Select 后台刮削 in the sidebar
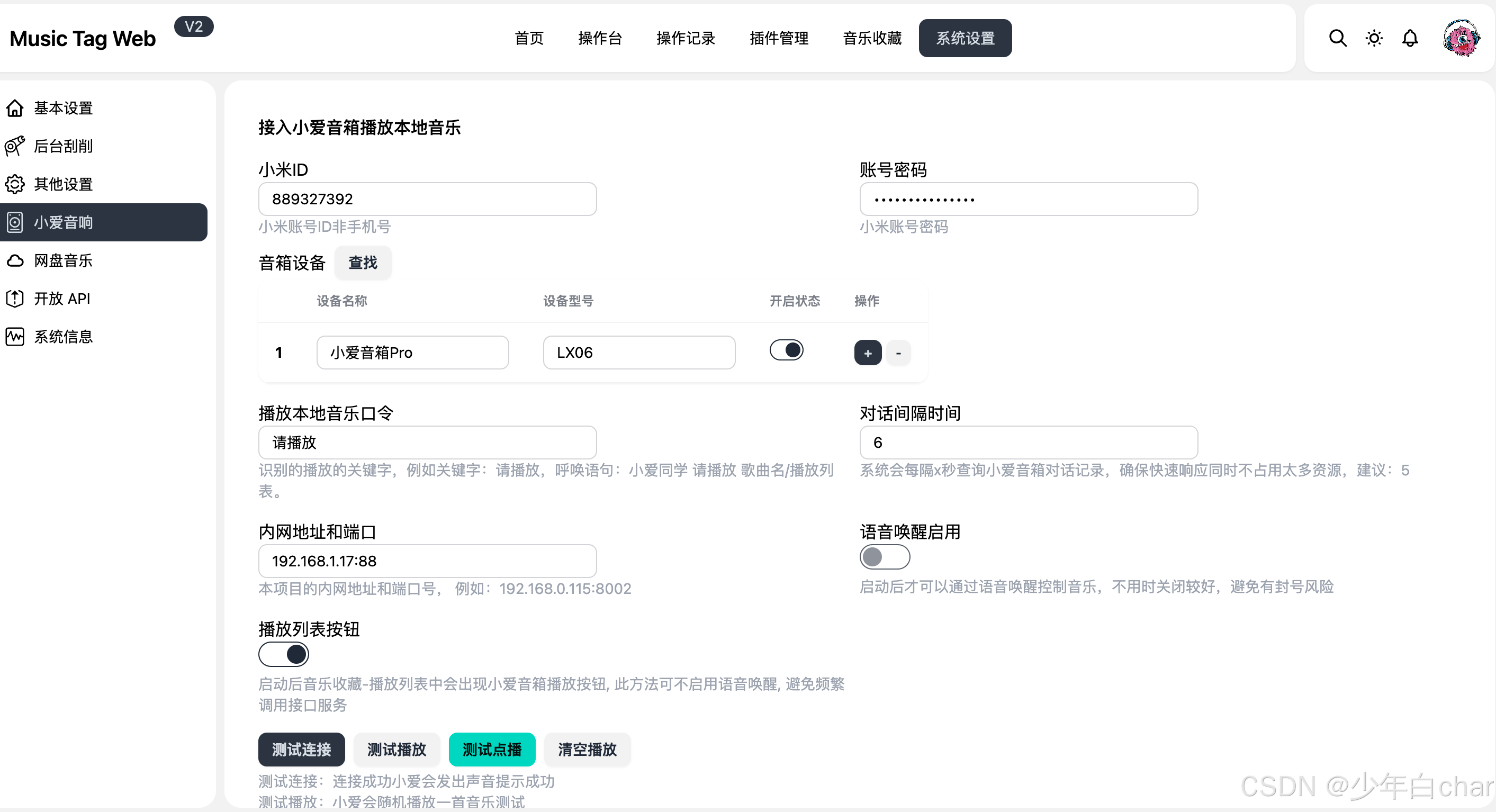1496x812 pixels. (x=62, y=147)
